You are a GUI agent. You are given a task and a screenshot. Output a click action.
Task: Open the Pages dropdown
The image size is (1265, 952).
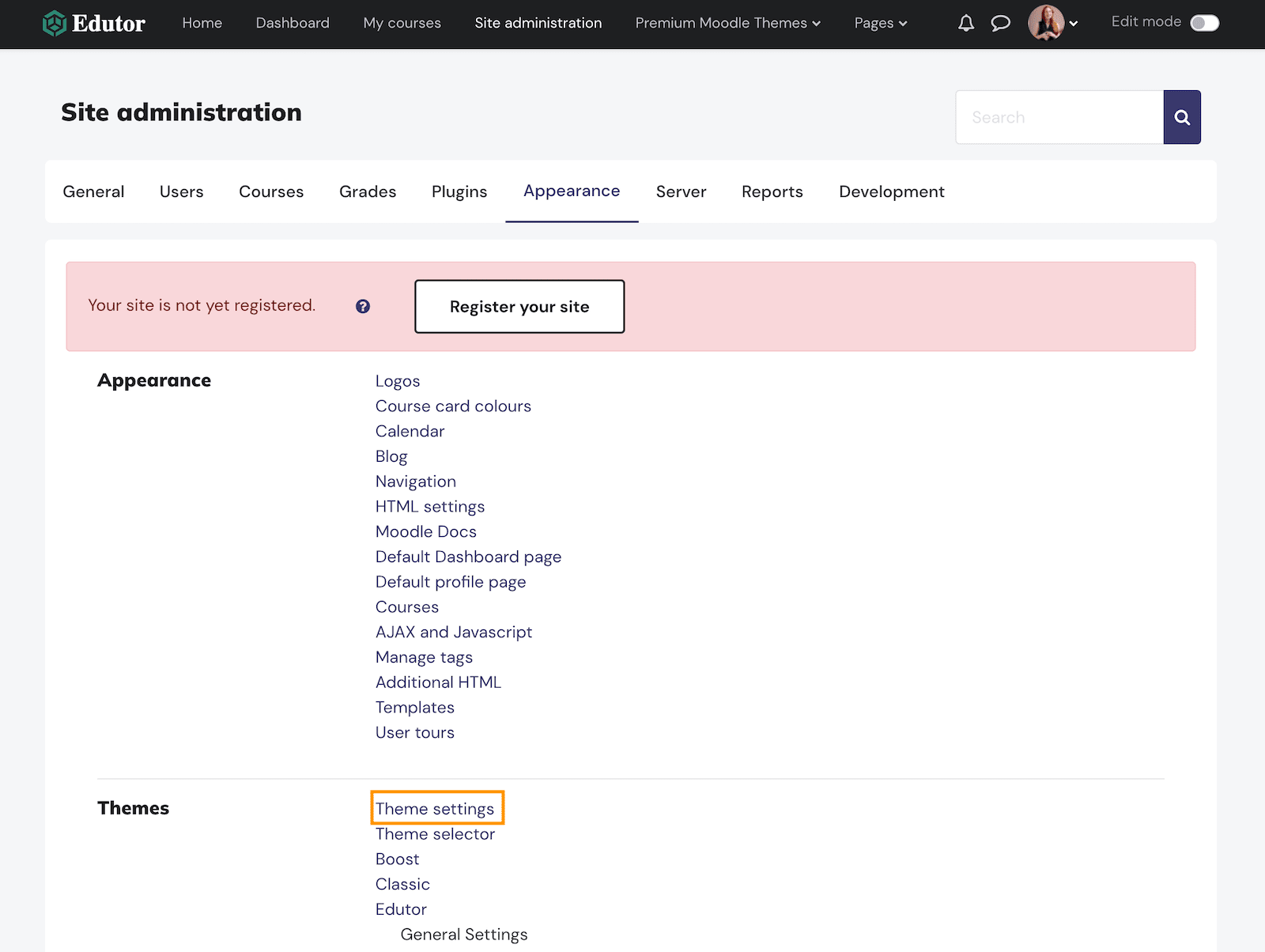(x=880, y=23)
